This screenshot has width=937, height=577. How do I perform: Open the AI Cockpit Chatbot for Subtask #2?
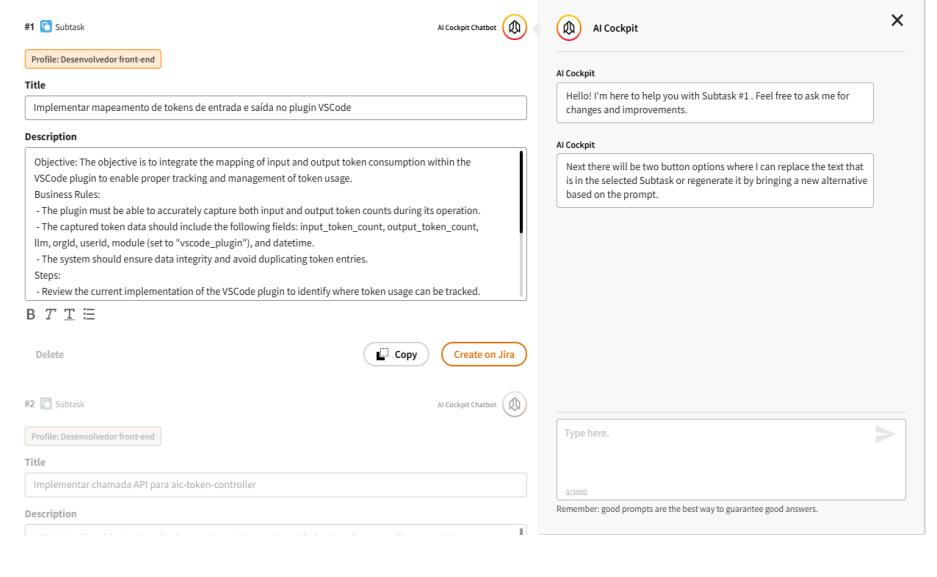513,403
